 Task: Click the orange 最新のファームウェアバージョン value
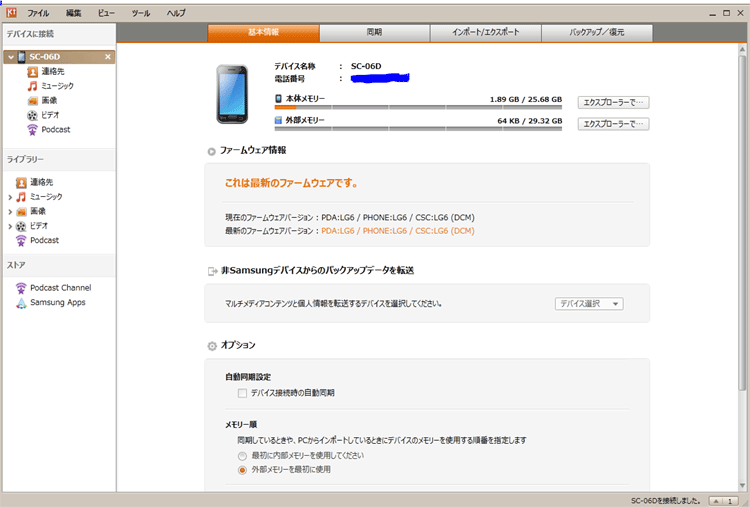click(x=398, y=231)
